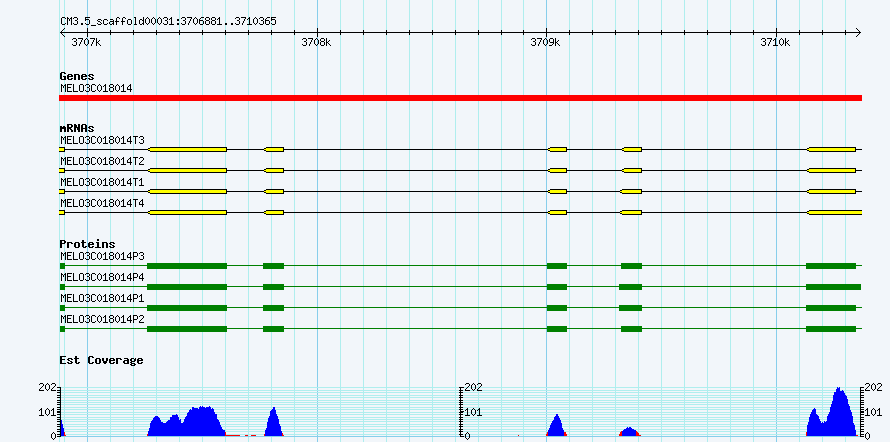
Task: Click the small second segment of MELO3C018014P2
Action: [x=274, y=329]
